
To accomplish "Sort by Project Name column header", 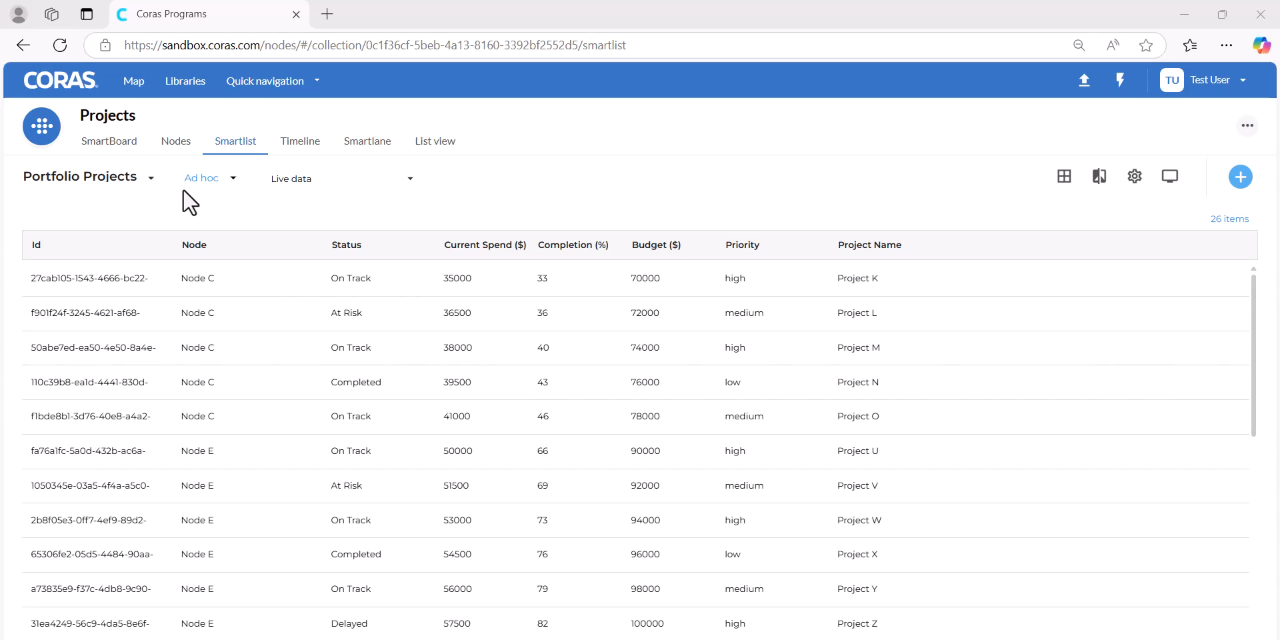I will [x=869, y=245].
